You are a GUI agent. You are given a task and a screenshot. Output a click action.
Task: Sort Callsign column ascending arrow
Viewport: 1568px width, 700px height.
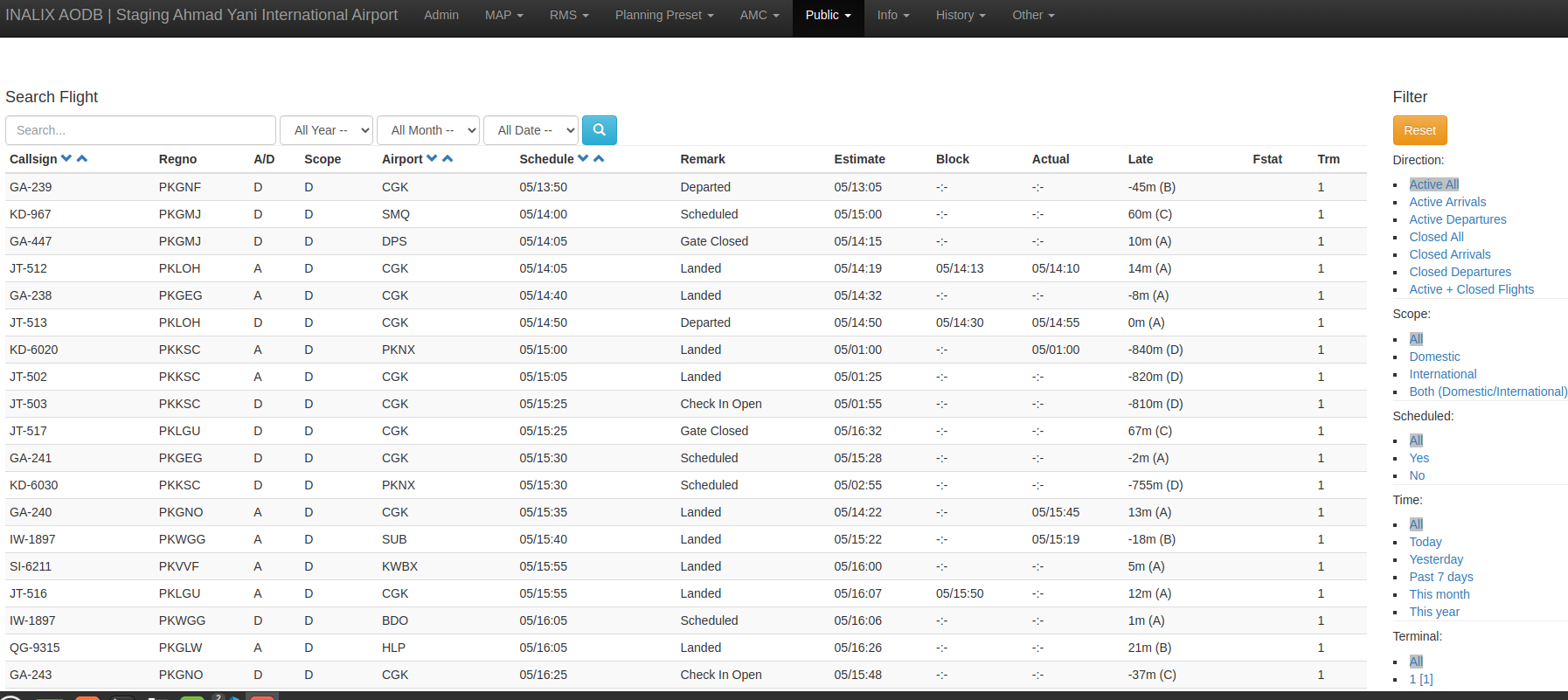[x=82, y=159]
